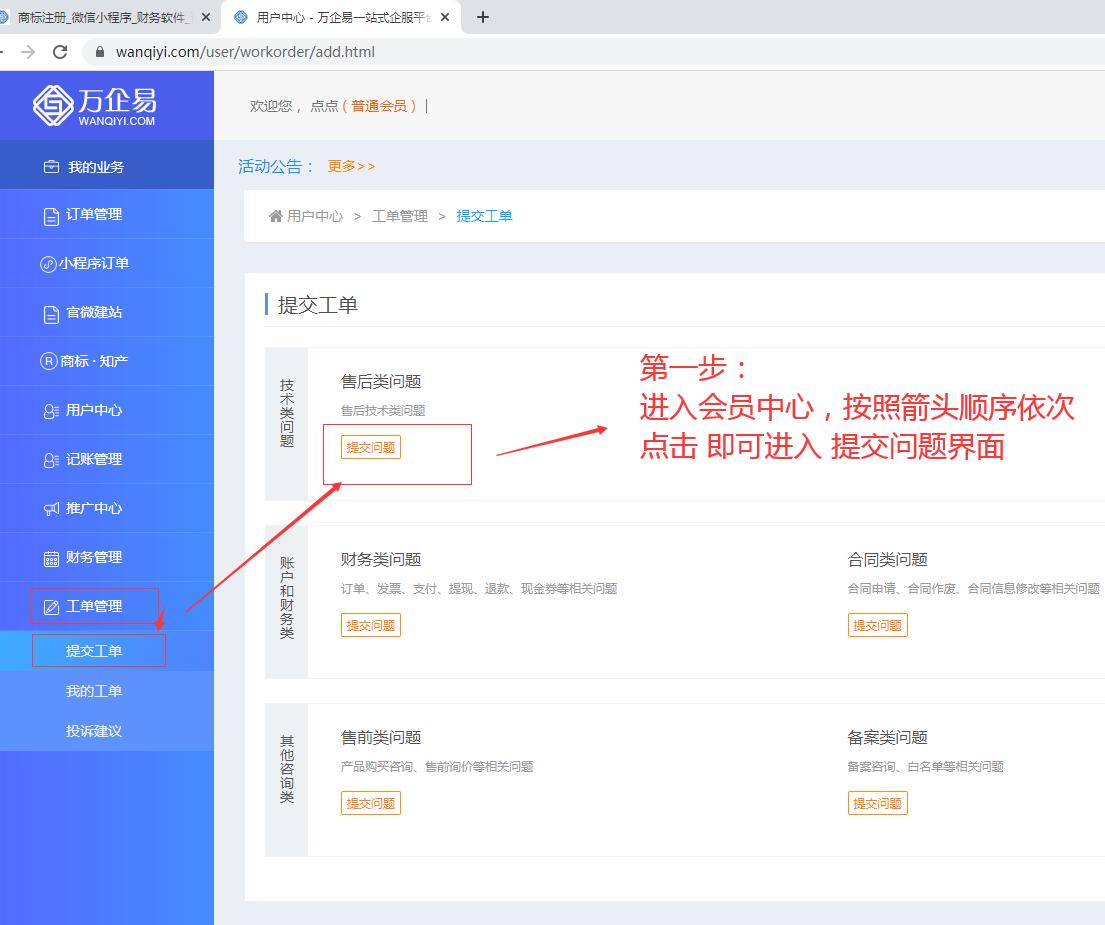Screen dimensions: 1105x925
Task: Click 更多>> announcements link
Action: (351, 166)
